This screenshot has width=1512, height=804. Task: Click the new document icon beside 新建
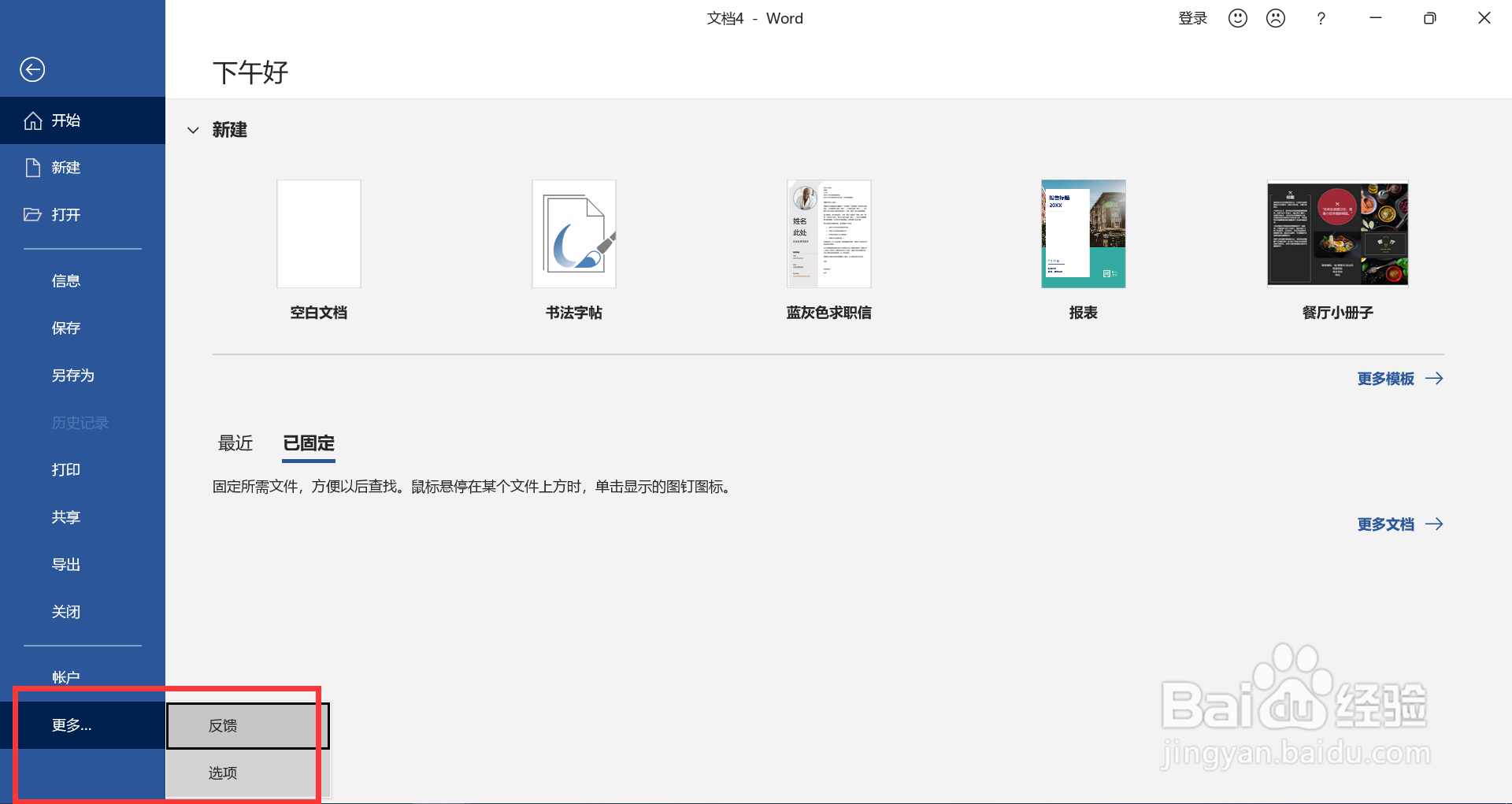pyautogui.click(x=33, y=168)
